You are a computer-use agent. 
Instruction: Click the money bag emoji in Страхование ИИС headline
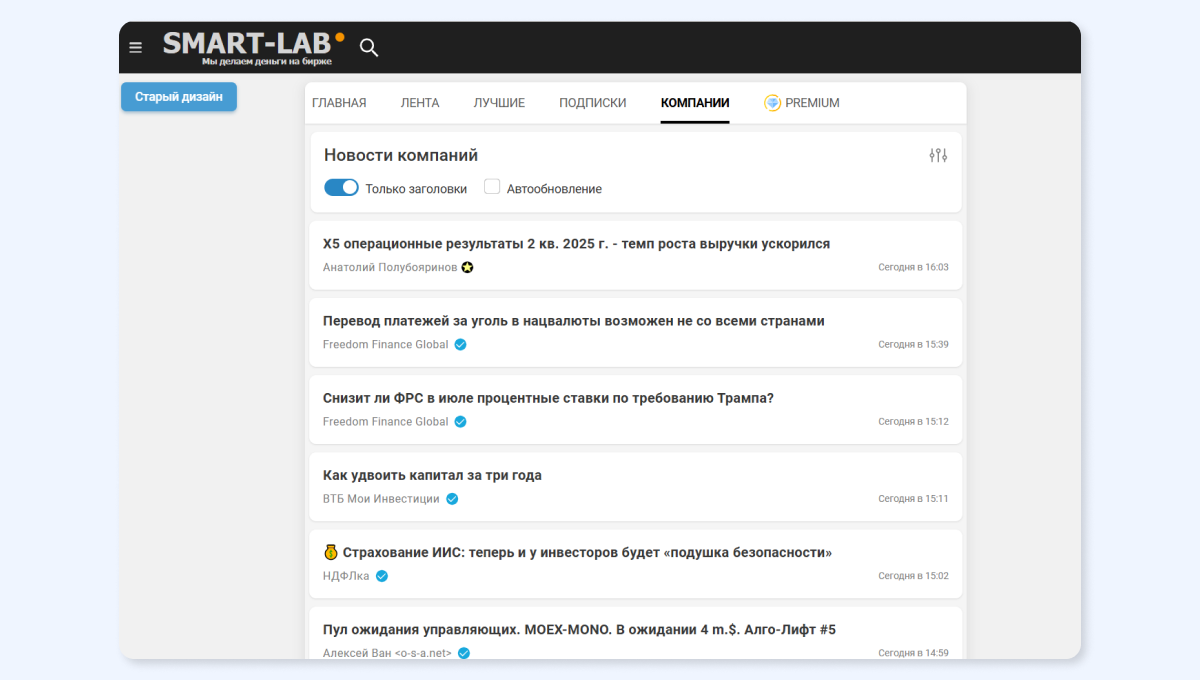pos(331,552)
